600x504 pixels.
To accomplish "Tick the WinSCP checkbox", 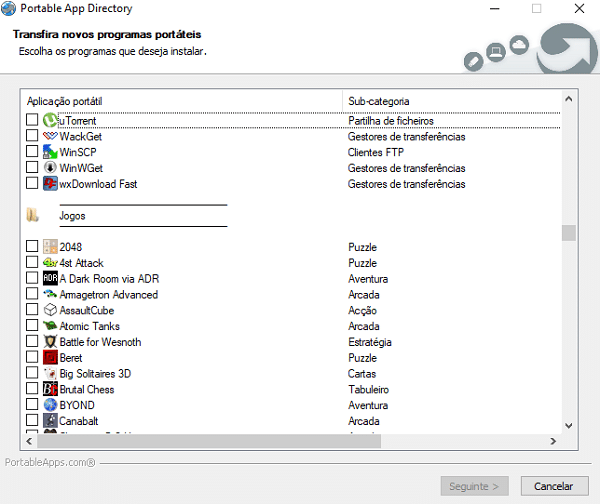I will (32, 151).
